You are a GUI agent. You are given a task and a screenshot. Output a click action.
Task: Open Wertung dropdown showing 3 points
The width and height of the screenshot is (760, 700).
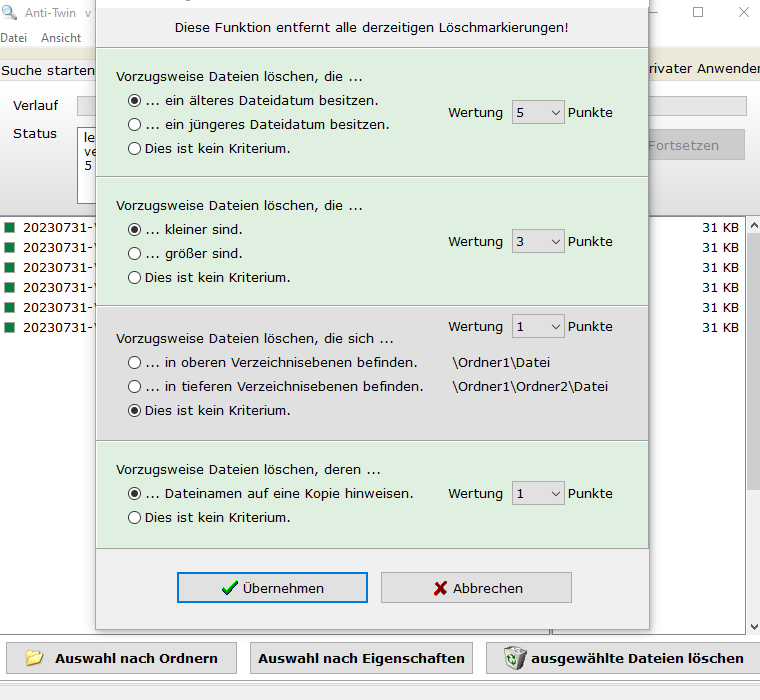(538, 241)
